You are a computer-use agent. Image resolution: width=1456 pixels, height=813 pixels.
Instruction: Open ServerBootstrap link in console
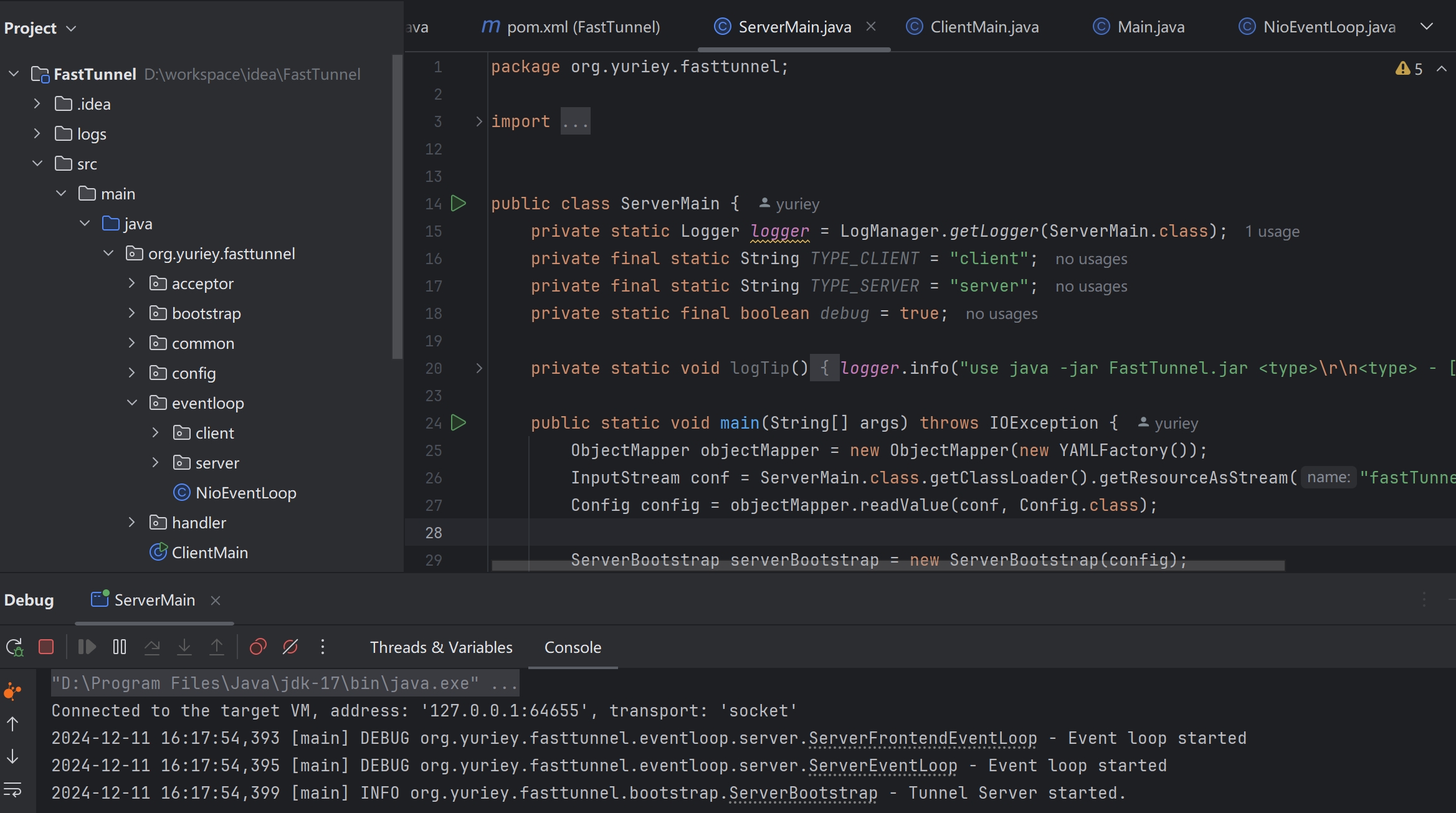point(803,793)
